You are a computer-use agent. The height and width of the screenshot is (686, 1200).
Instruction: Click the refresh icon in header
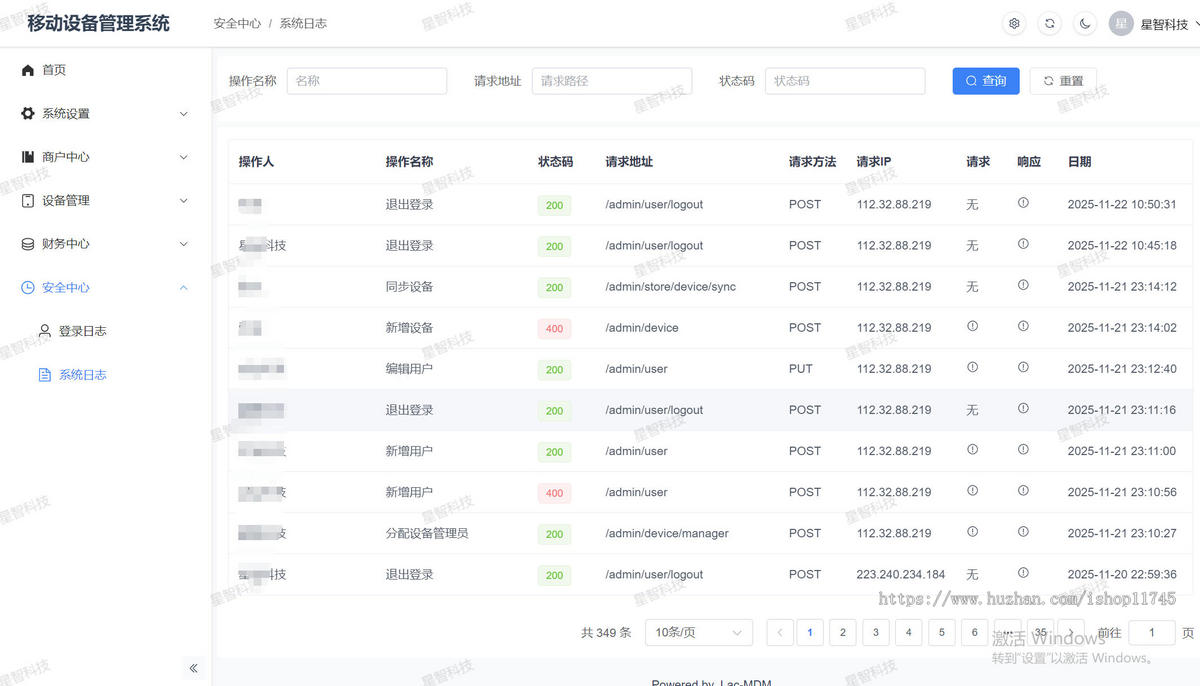1049,23
